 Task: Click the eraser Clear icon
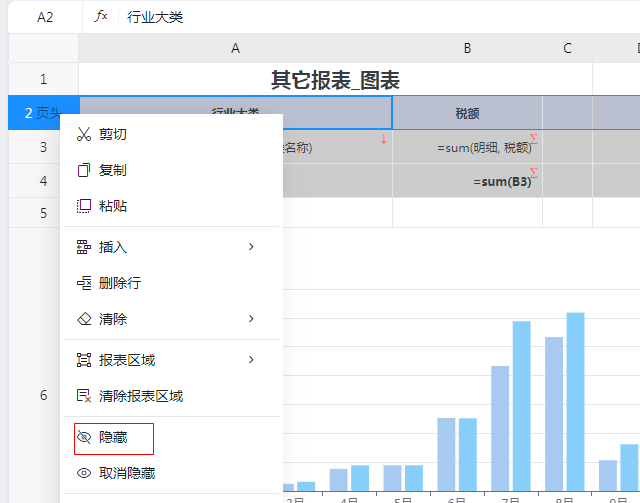[84, 319]
